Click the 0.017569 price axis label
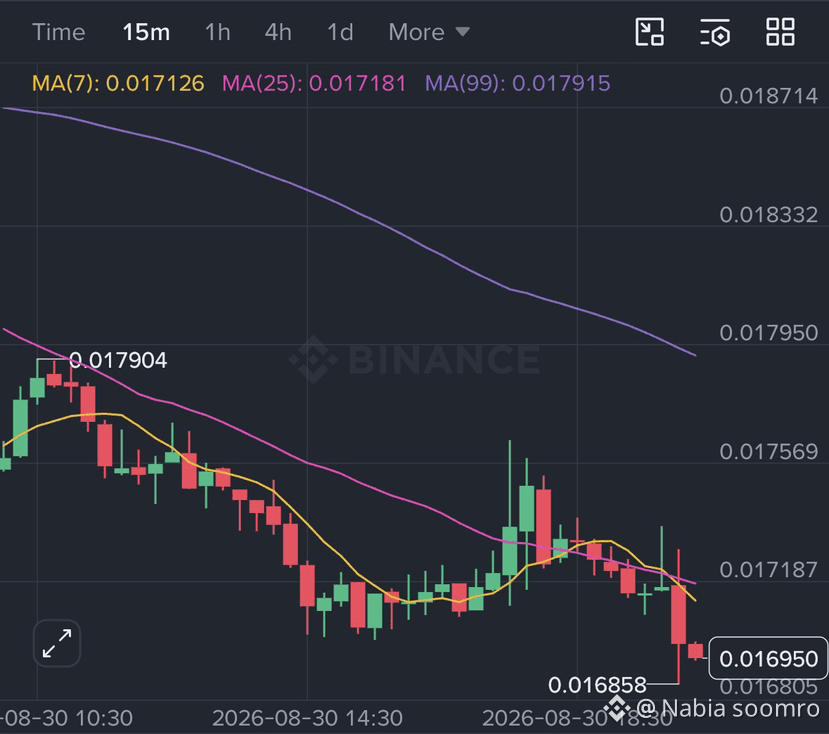 (768, 451)
